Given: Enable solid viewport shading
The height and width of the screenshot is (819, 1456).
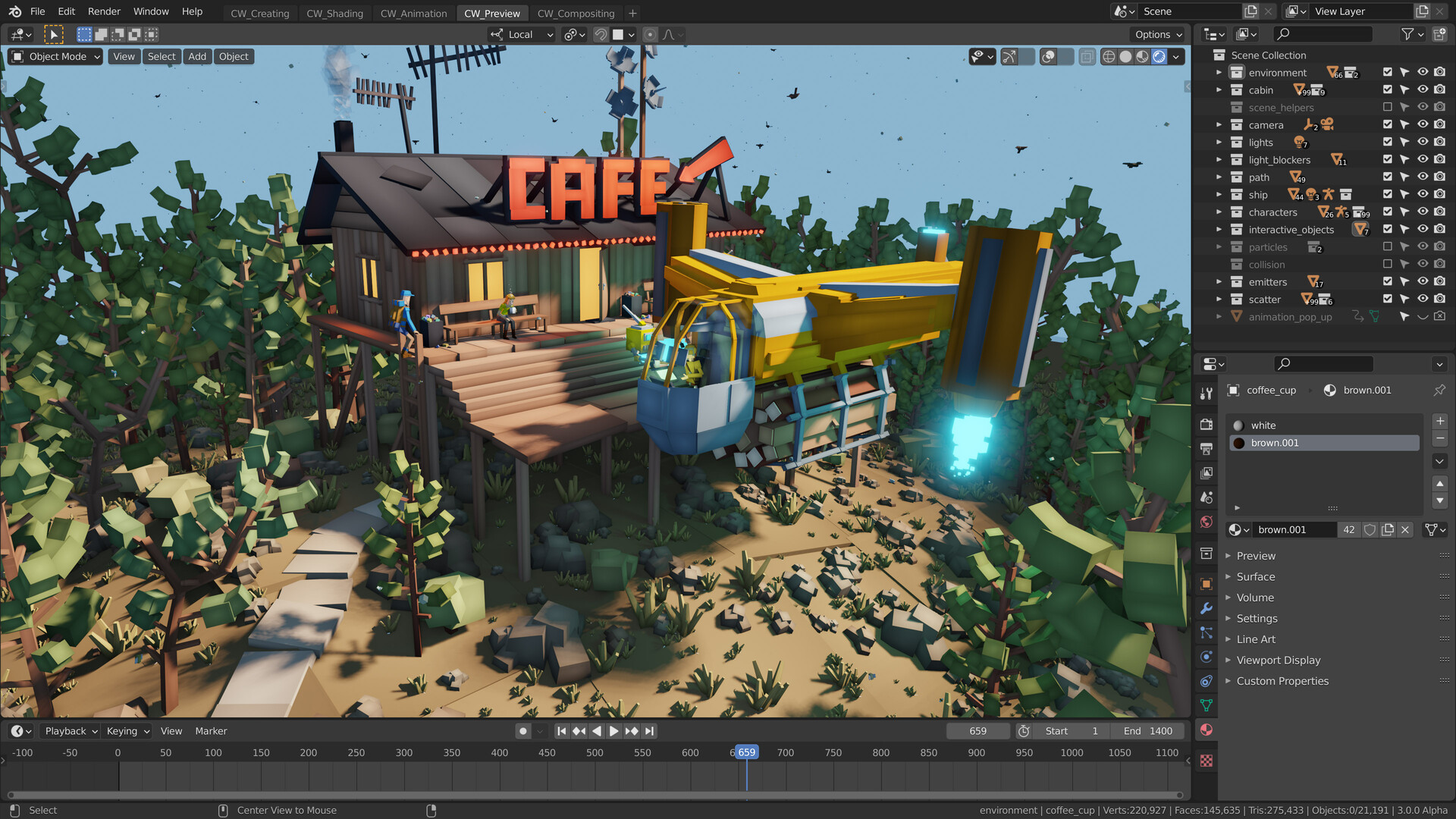Looking at the screenshot, I should click(1125, 57).
